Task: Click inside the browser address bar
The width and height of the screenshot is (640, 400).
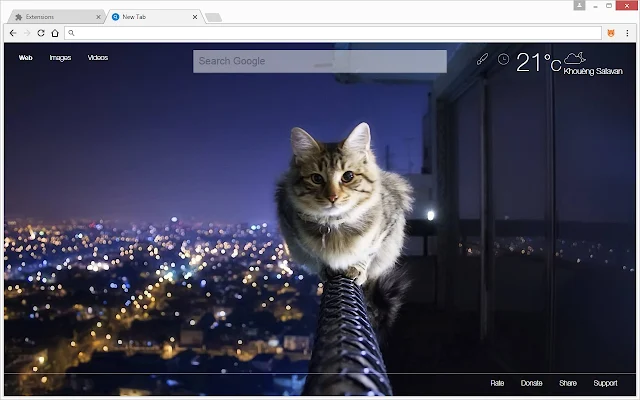Action: [x=333, y=33]
